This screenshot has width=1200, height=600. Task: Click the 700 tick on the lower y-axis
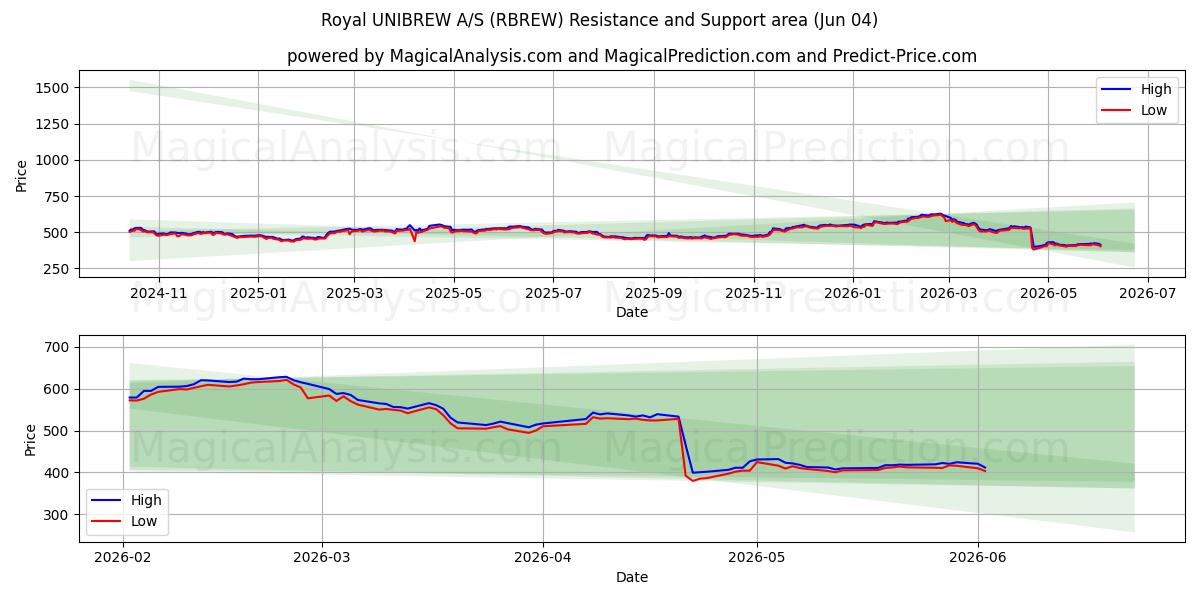point(56,347)
